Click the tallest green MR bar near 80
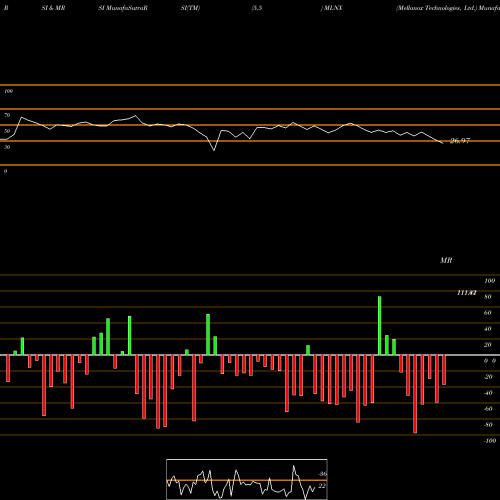This screenshot has height=500, width=500. tap(380, 326)
